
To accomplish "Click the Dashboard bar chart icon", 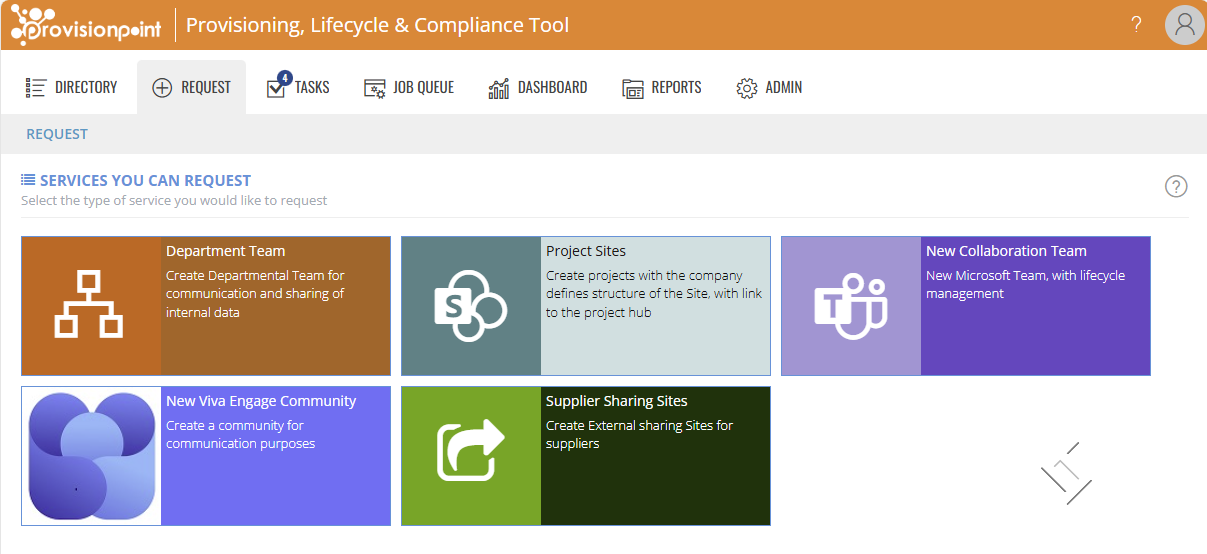I will pyautogui.click(x=499, y=88).
